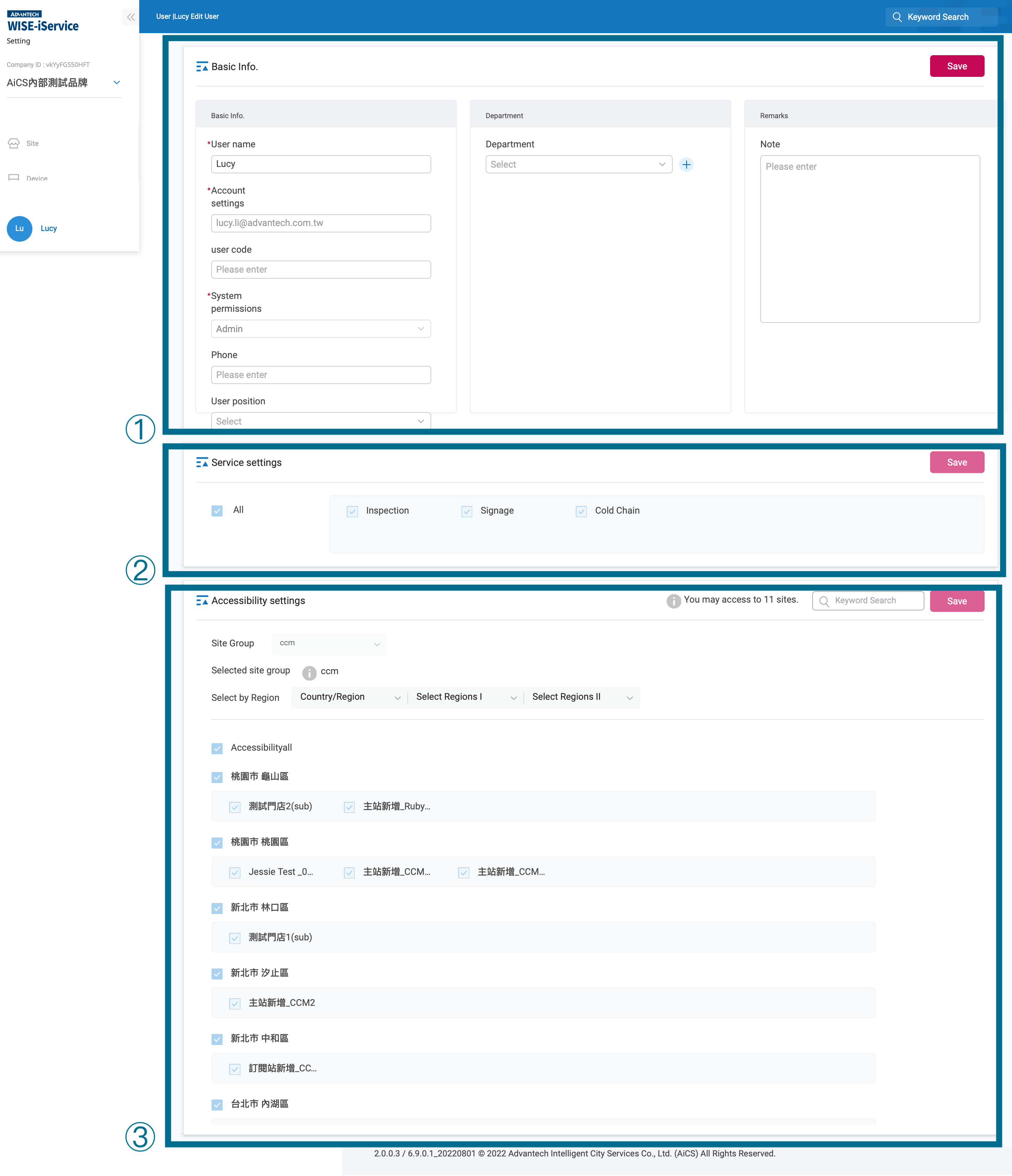Uncheck the Accessibilityall checkbox

(x=217, y=748)
